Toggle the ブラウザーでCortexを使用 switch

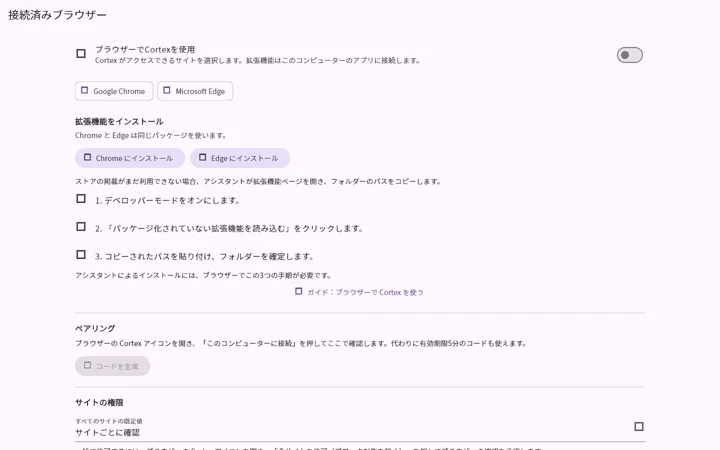630,55
